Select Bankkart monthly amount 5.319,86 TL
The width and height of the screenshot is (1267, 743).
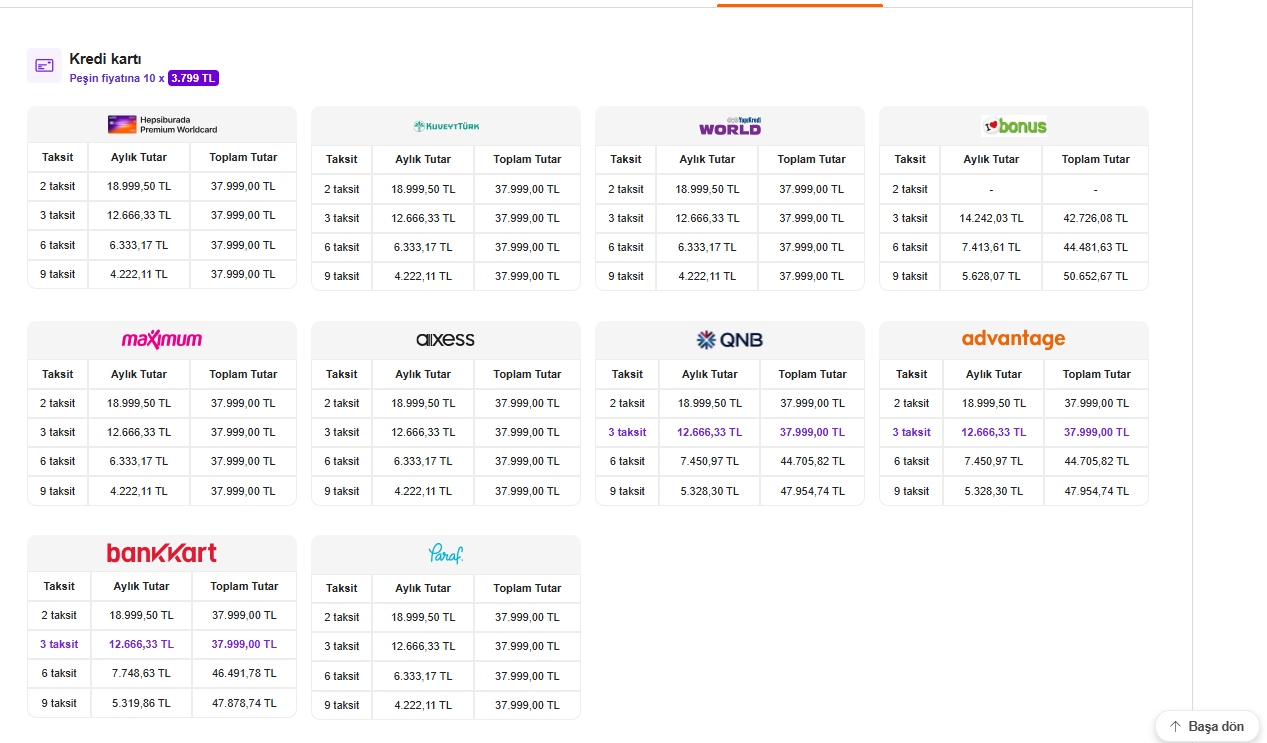point(141,703)
